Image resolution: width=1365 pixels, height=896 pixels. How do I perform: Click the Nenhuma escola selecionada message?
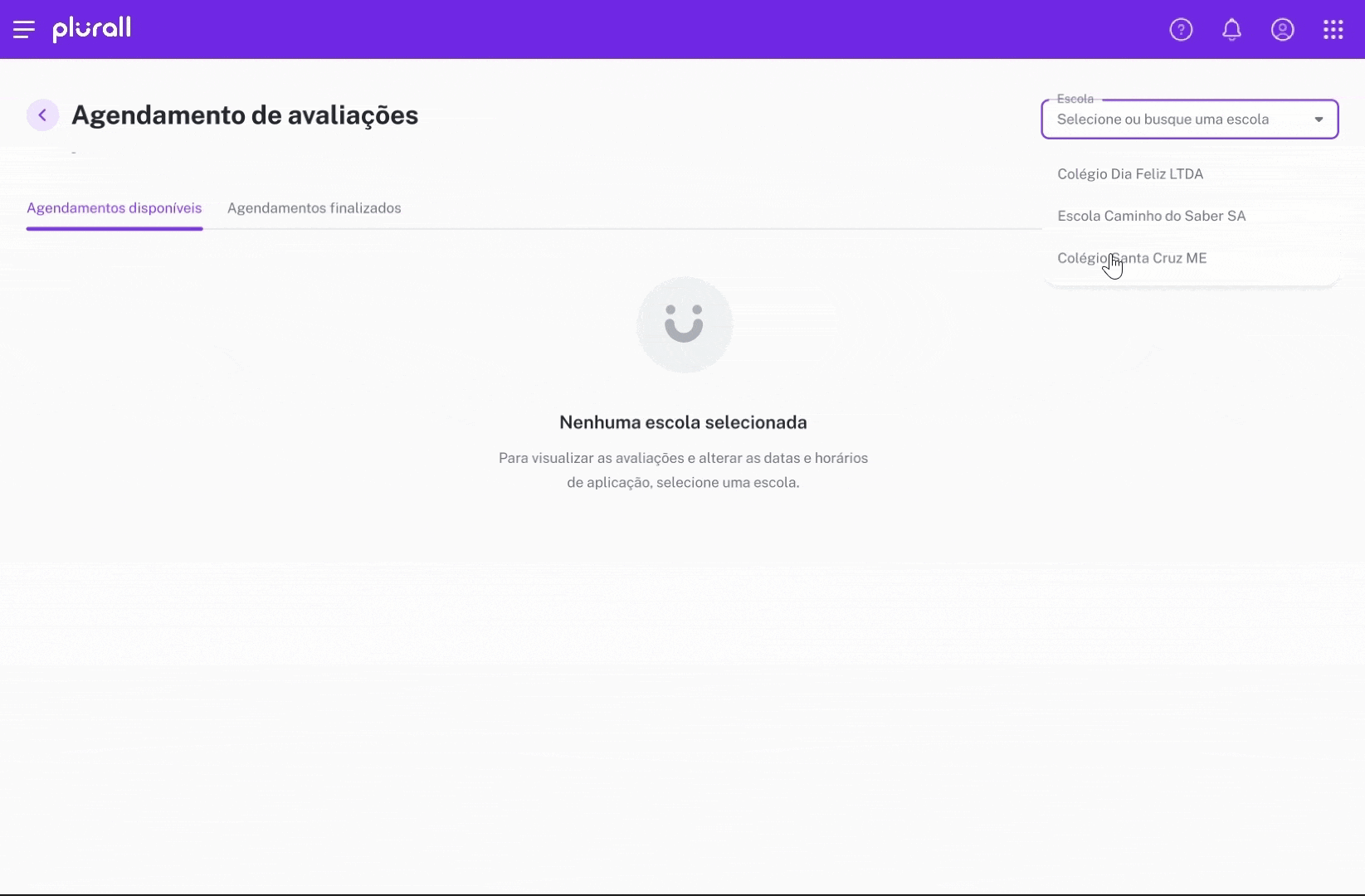(x=683, y=421)
